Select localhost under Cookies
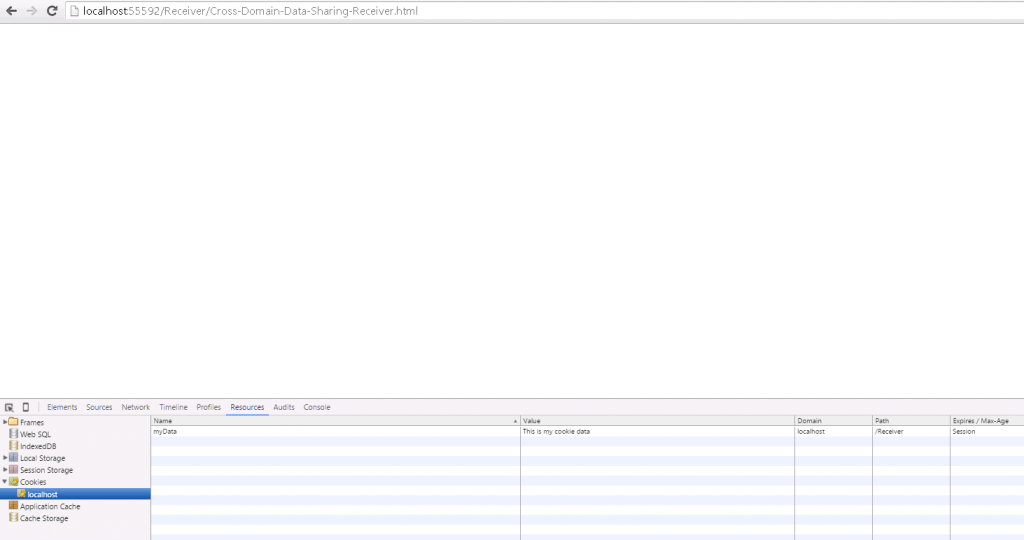Viewport: 1024px width, 540px height. click(x=42, y=494)
